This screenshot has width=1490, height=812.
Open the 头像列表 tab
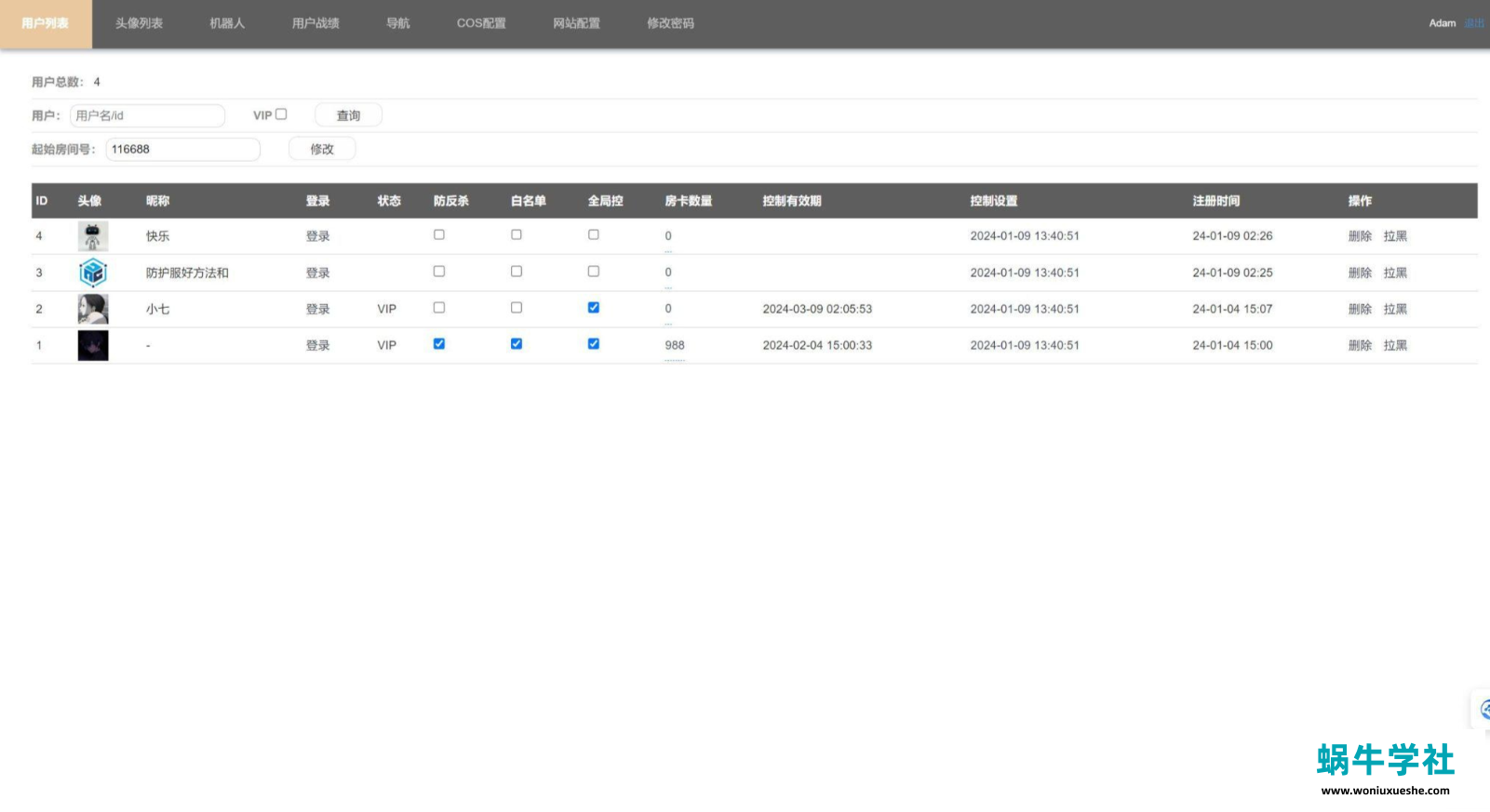[x=139, y=23]
